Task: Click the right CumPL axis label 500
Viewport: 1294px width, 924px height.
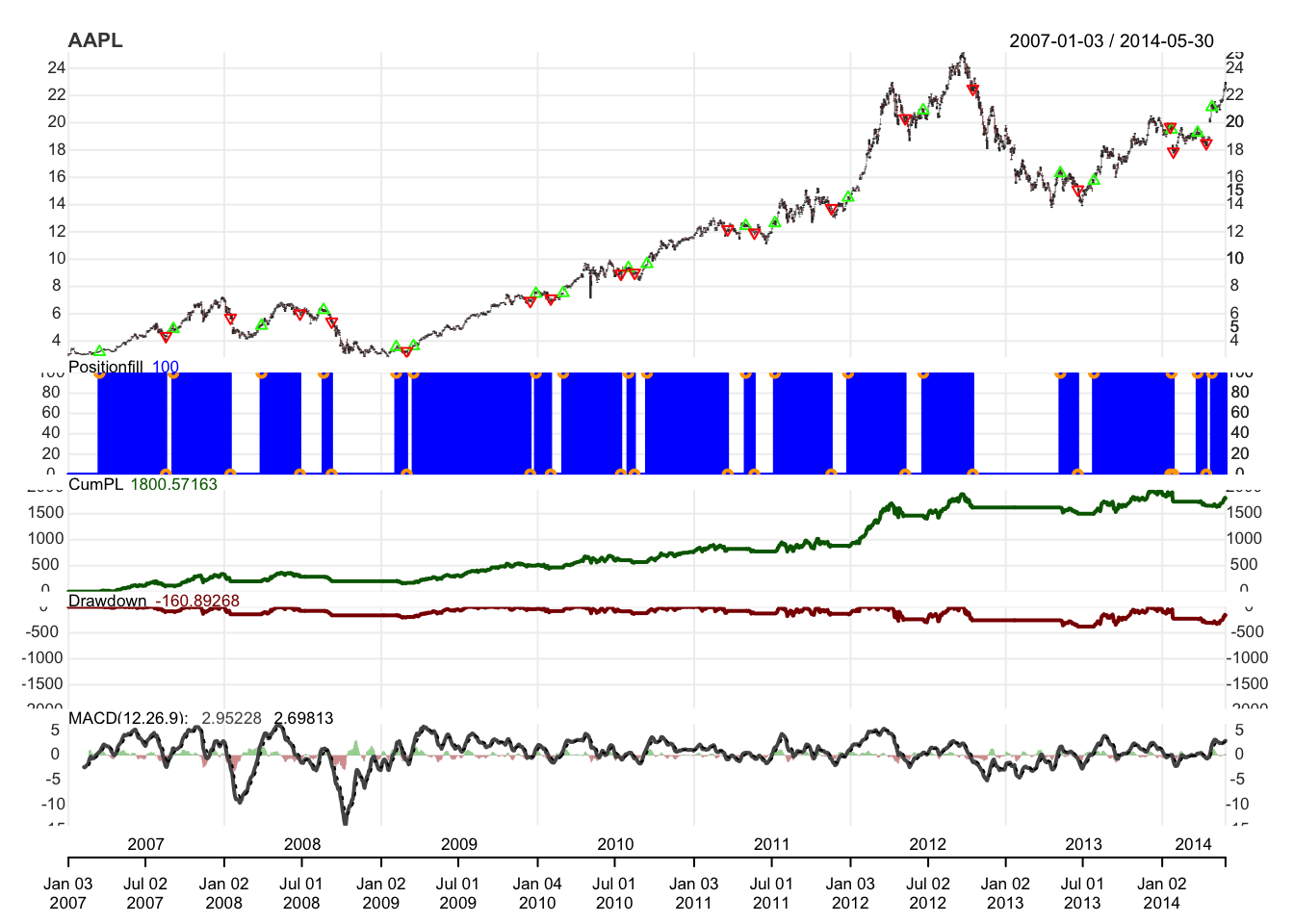Action: pyautogui.click(x=1244, y=565)
